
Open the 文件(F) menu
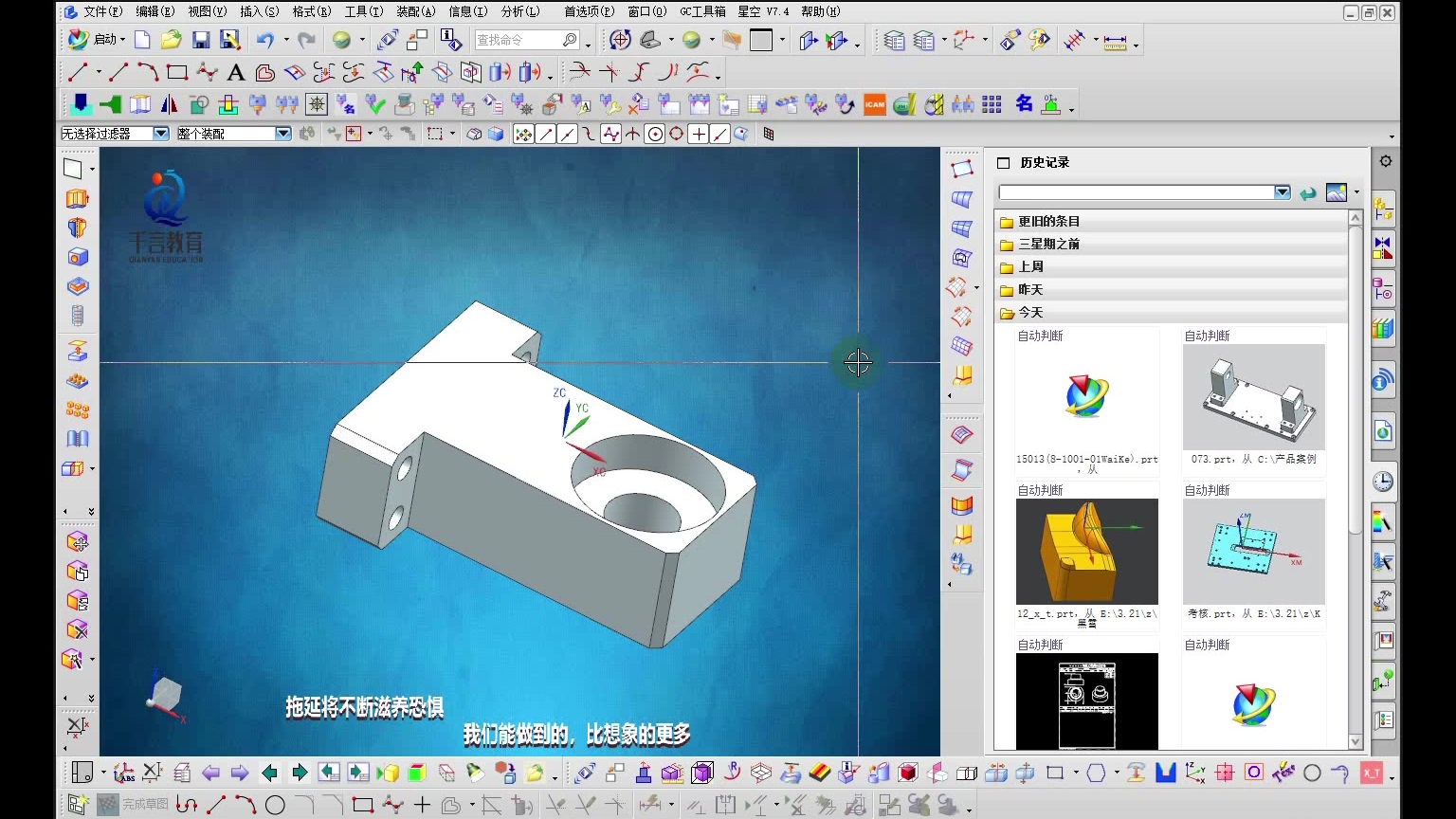tap(102, 11)
